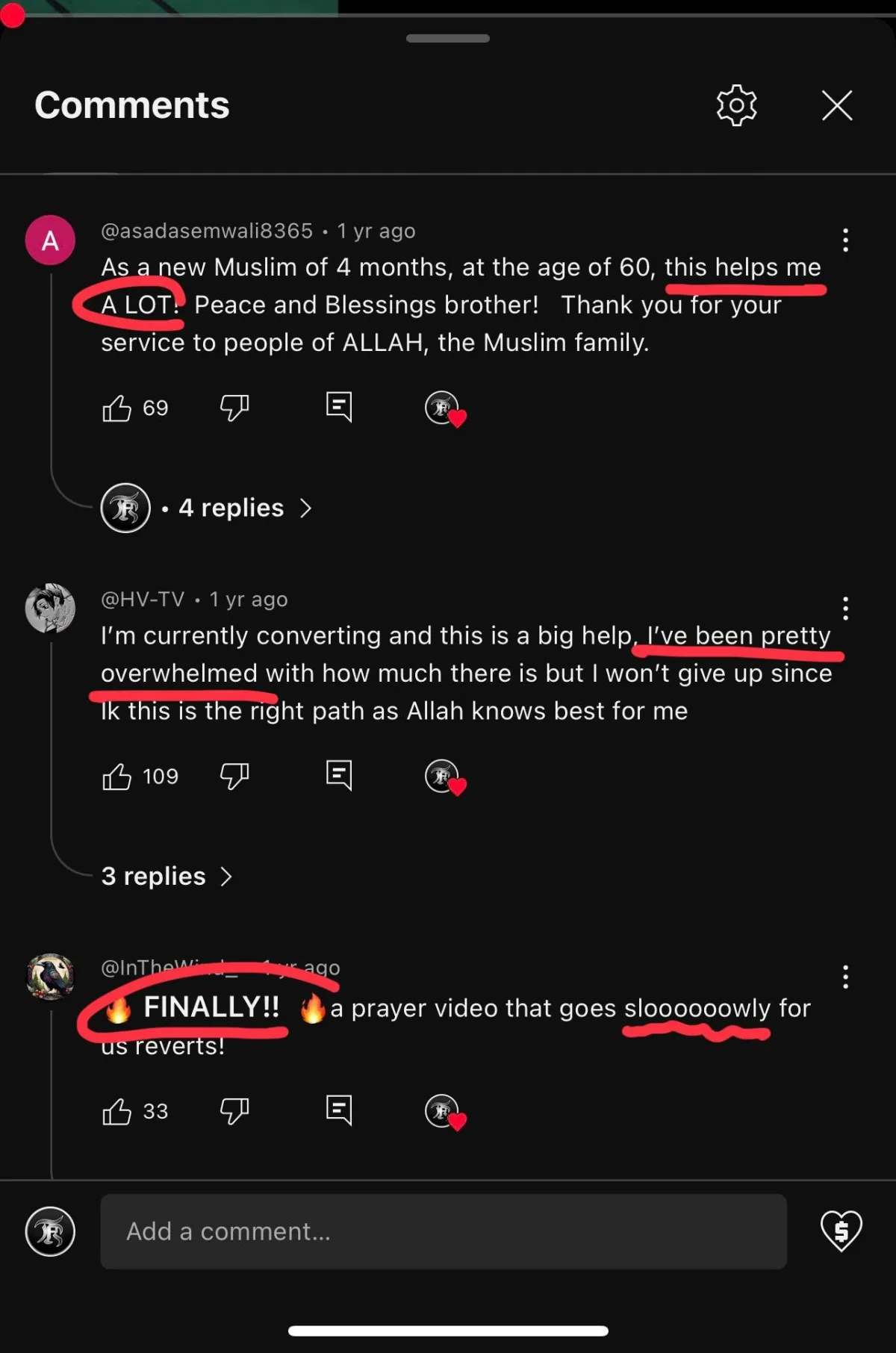896x1353 pixels.
Task: Like the comment by @asadasemwali8365
Action: [x=116, y=408]
